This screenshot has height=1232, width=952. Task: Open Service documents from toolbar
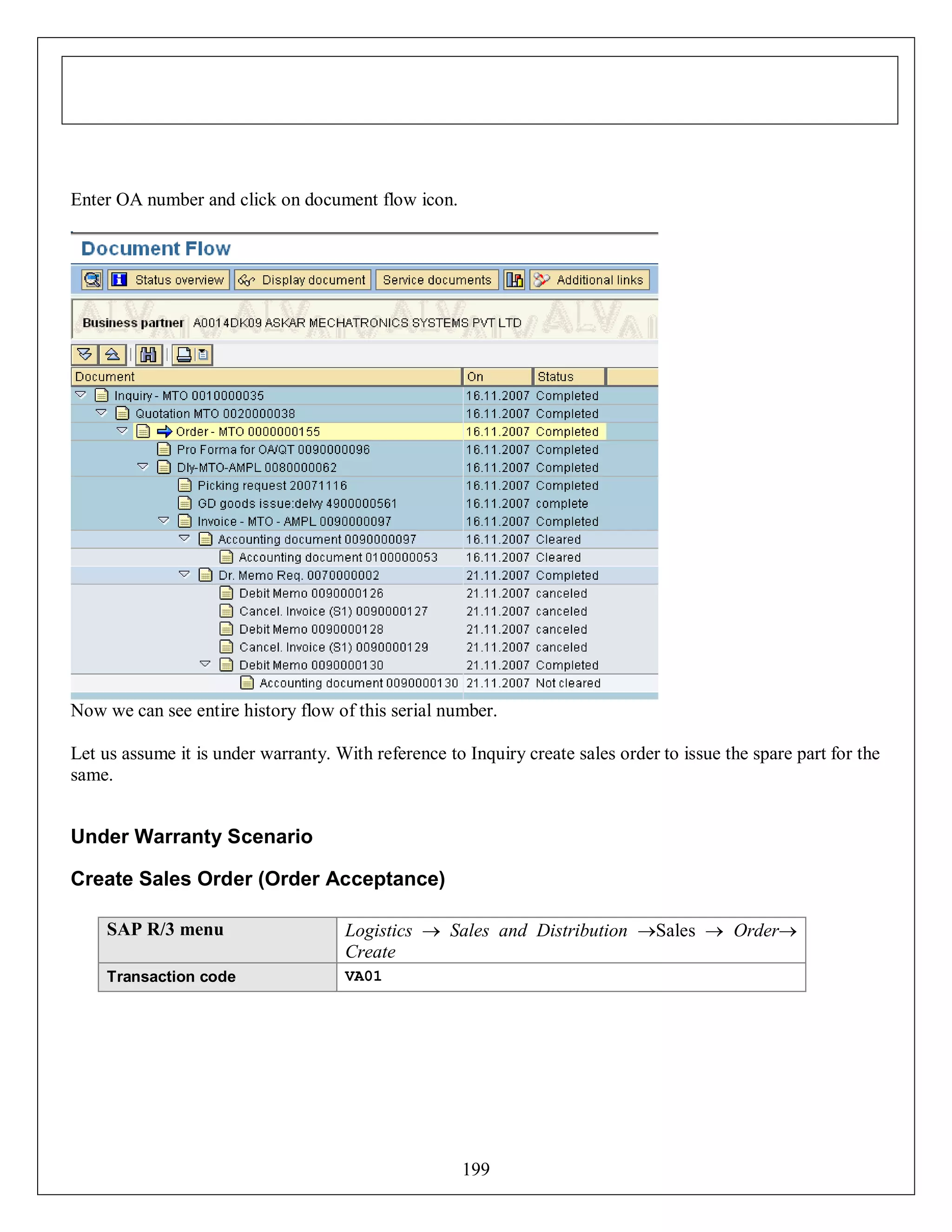[x=436, y=280]
